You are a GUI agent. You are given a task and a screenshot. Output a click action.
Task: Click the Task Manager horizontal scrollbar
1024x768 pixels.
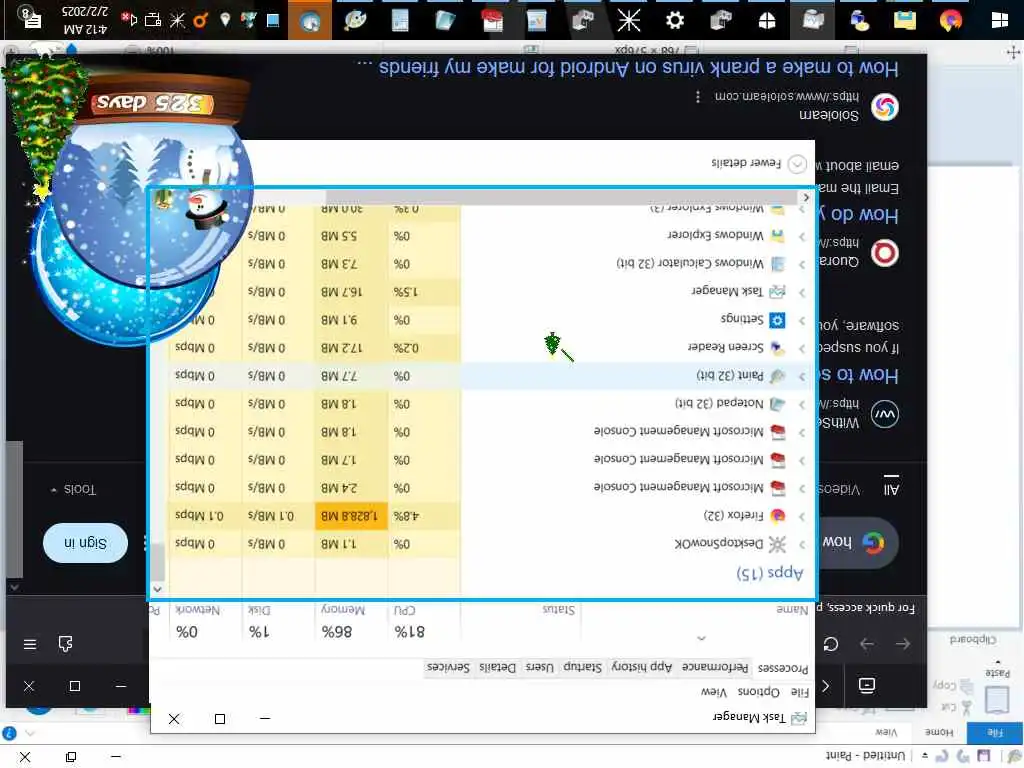[562, 197]
